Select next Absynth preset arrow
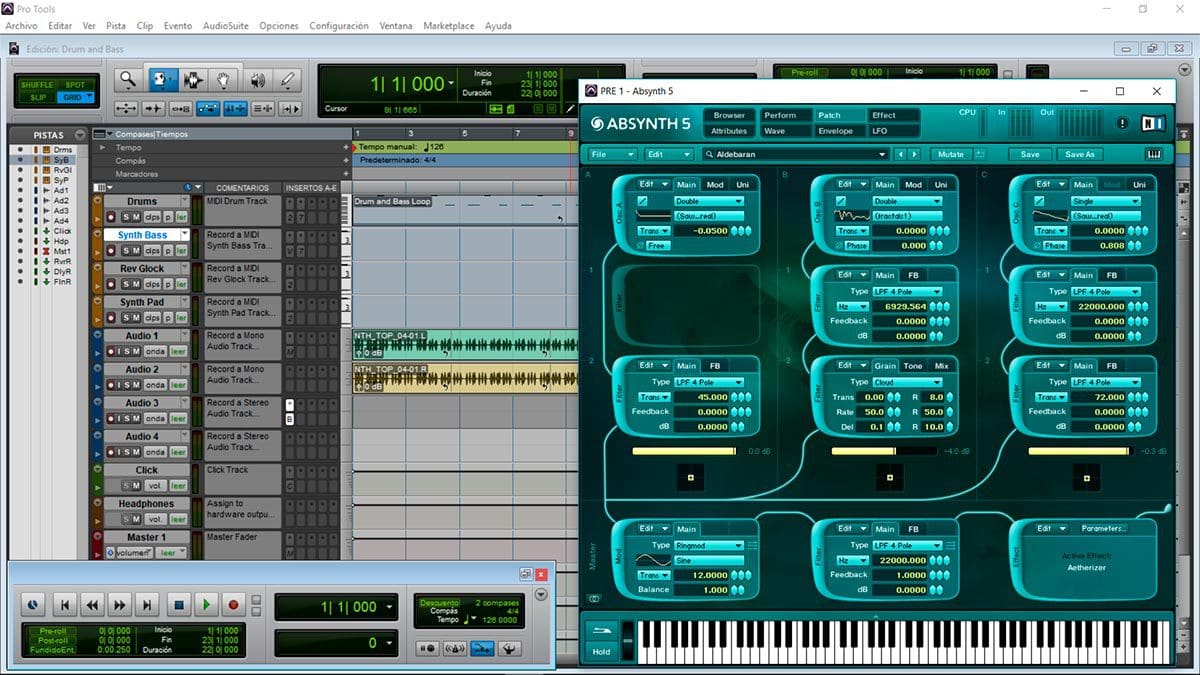Viewport: 1200px width, 675px height. 914,154
